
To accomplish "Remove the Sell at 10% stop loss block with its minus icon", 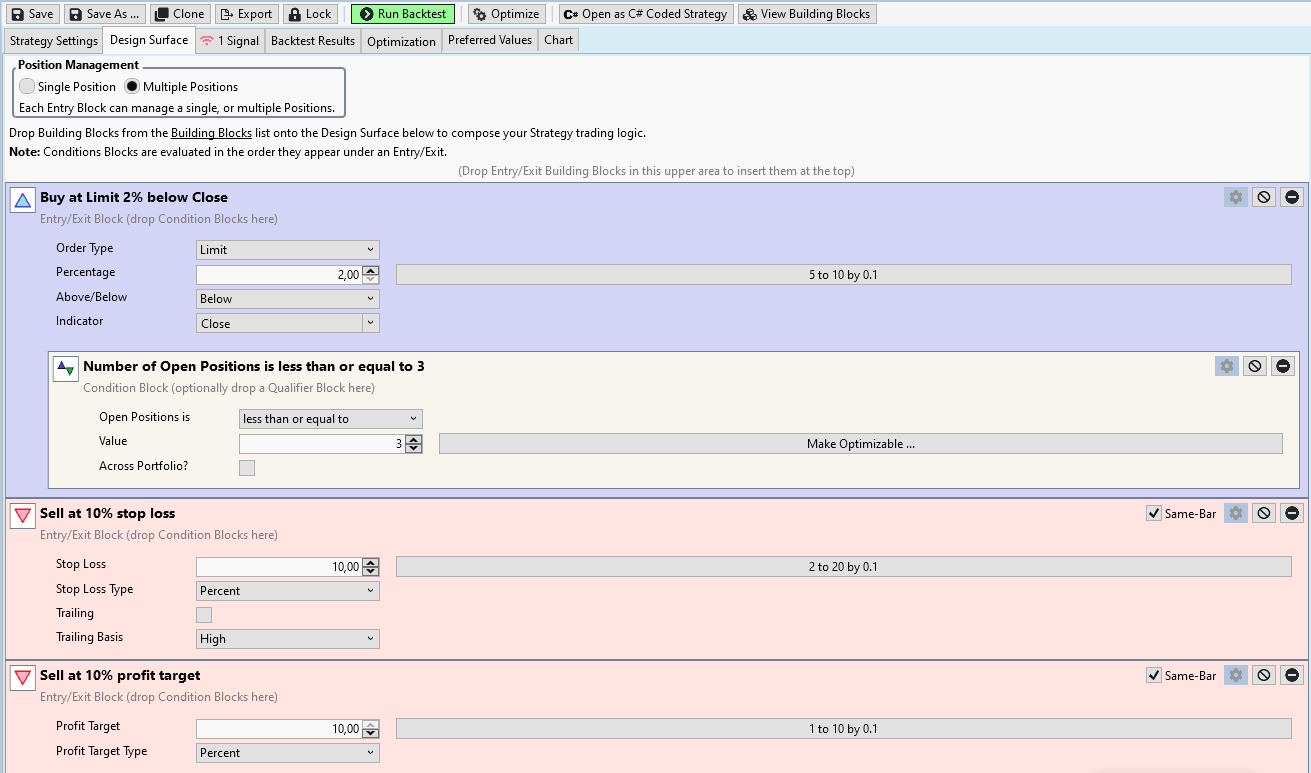I will [1292, 513].
